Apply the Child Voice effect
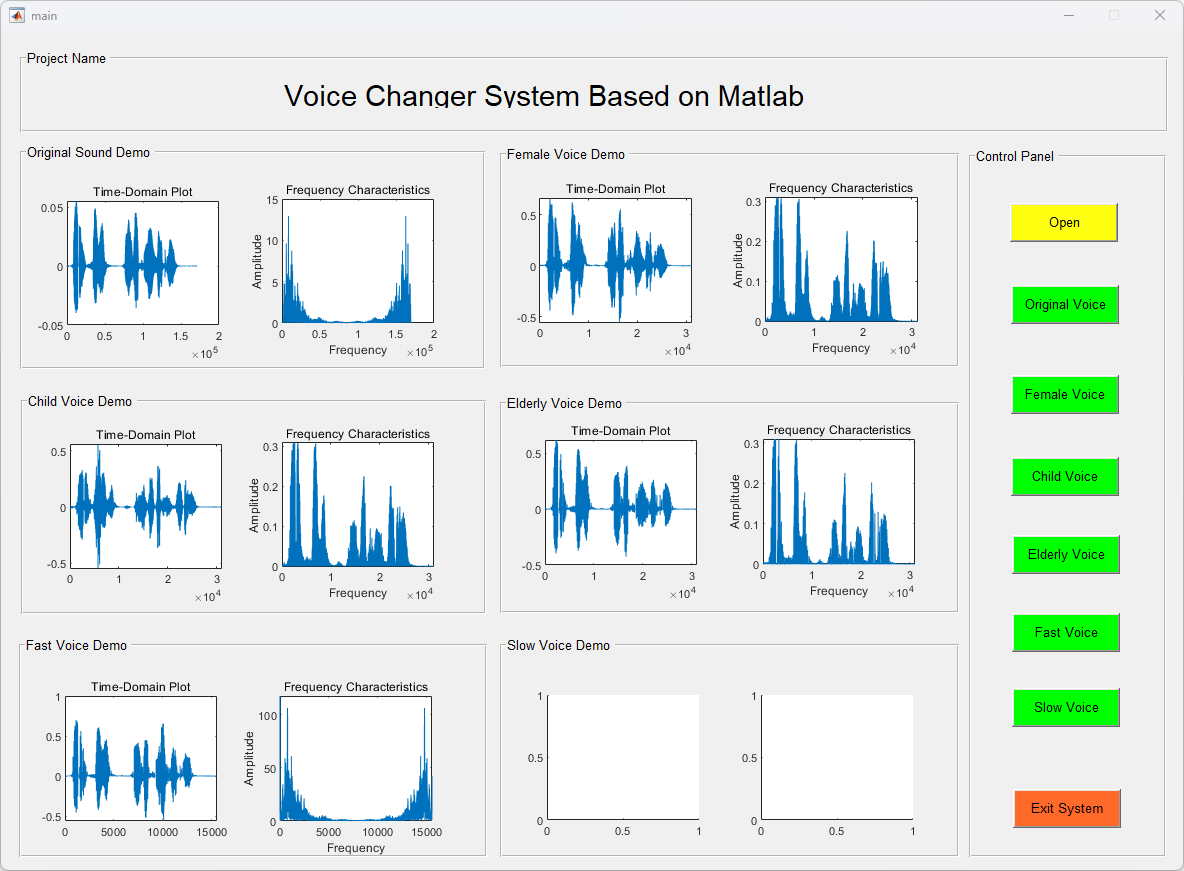The width and height of the screenshot is (1184, 871). tap(1065, 477)
